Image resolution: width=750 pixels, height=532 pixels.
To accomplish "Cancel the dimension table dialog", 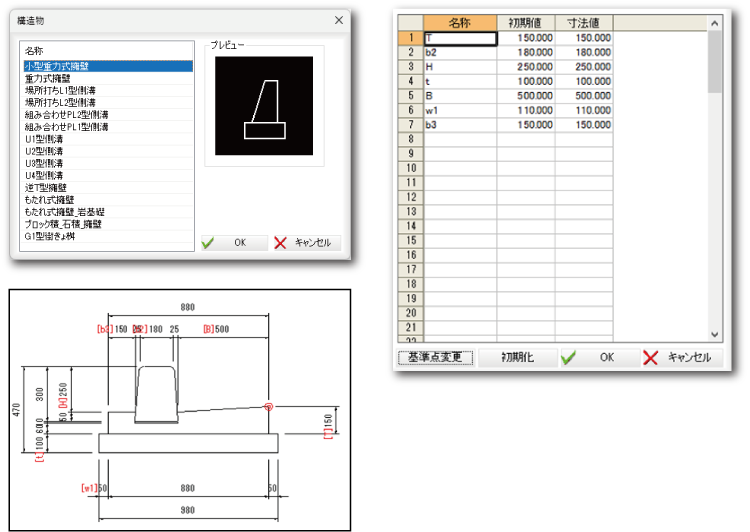I will [677, 357].
